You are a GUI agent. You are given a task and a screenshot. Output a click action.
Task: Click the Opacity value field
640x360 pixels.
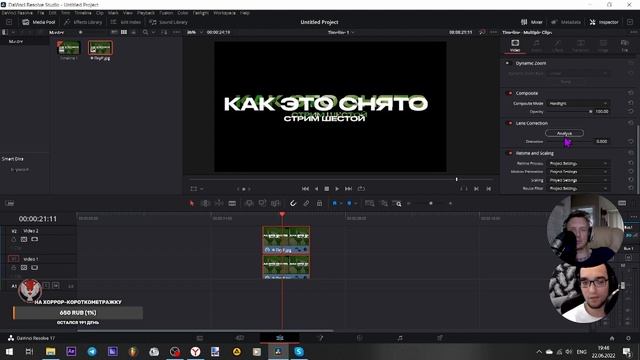click(602, 111)
